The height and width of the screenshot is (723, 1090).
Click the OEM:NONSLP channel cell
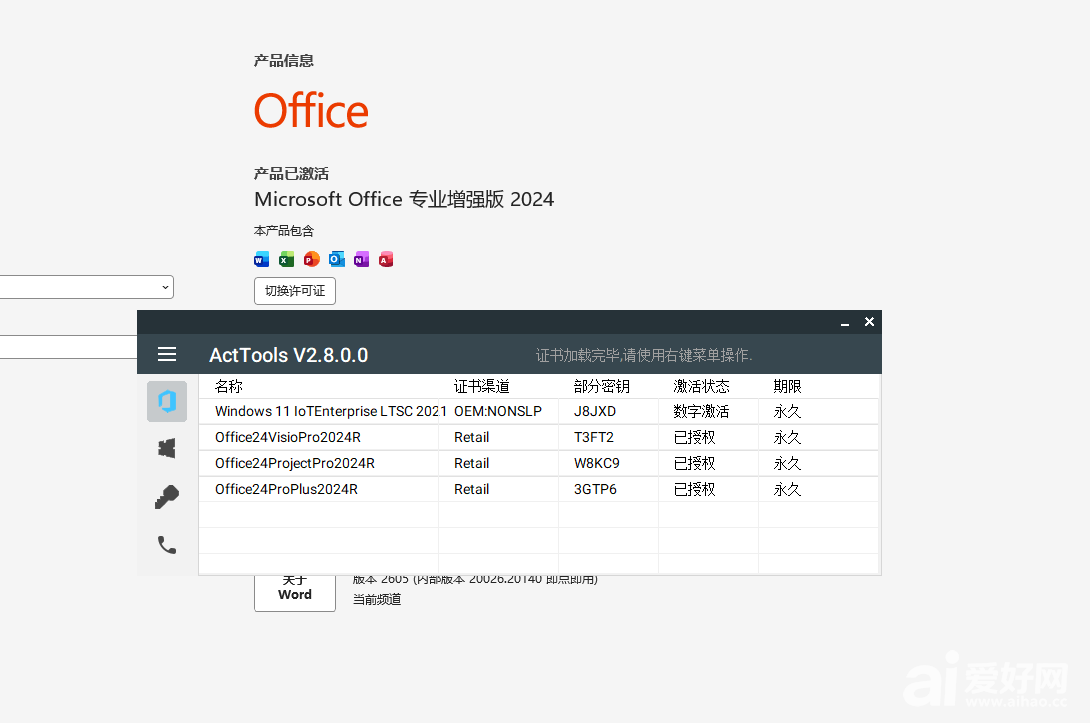coord(498,412)
